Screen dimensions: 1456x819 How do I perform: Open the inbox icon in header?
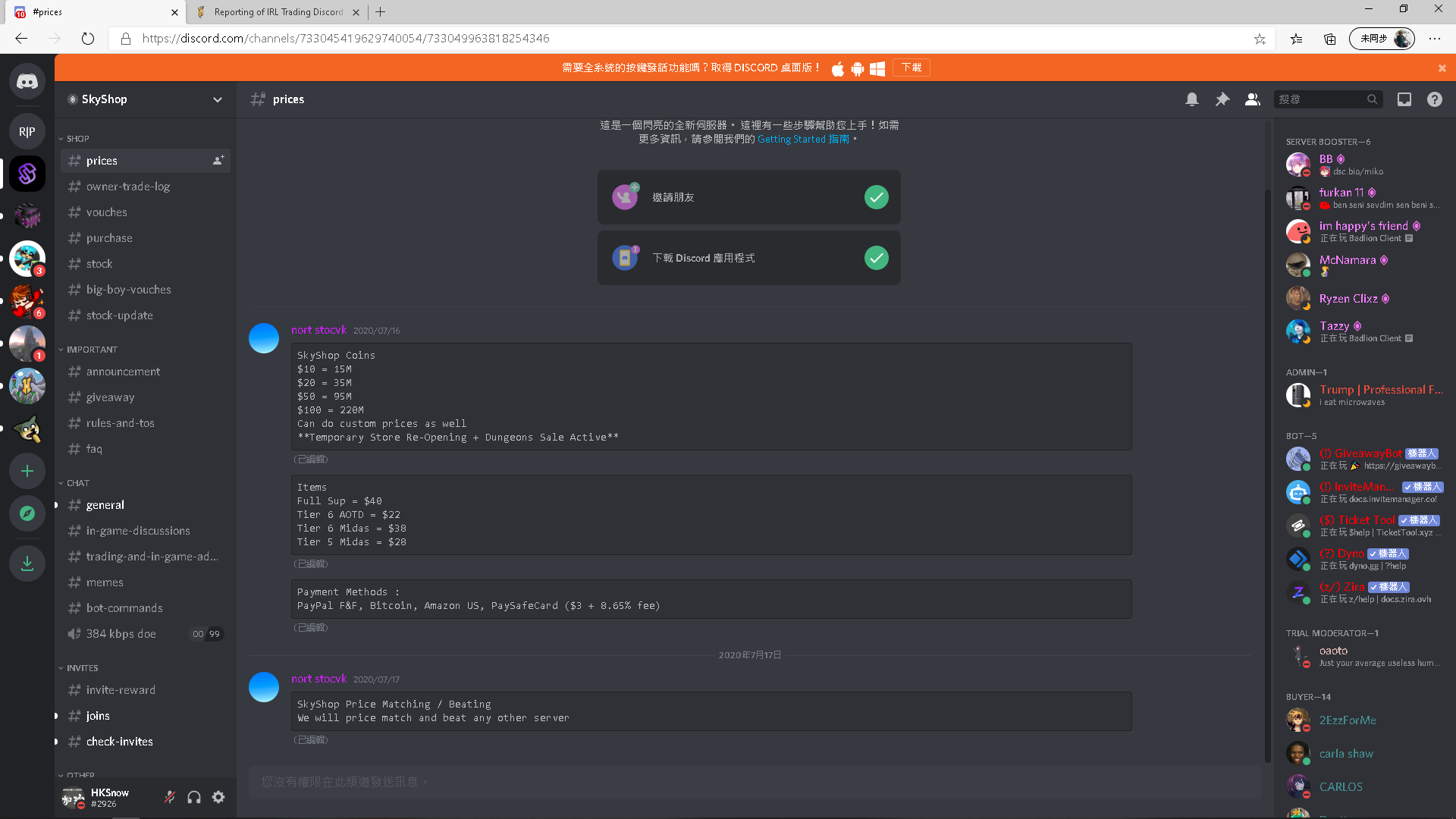[1404, 99]
